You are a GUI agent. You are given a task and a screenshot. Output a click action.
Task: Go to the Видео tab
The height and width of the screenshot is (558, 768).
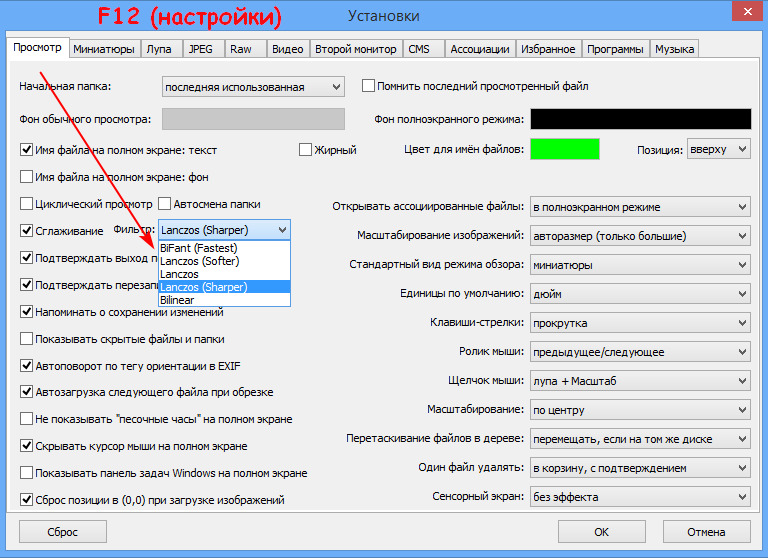click(x=288, y=49)
